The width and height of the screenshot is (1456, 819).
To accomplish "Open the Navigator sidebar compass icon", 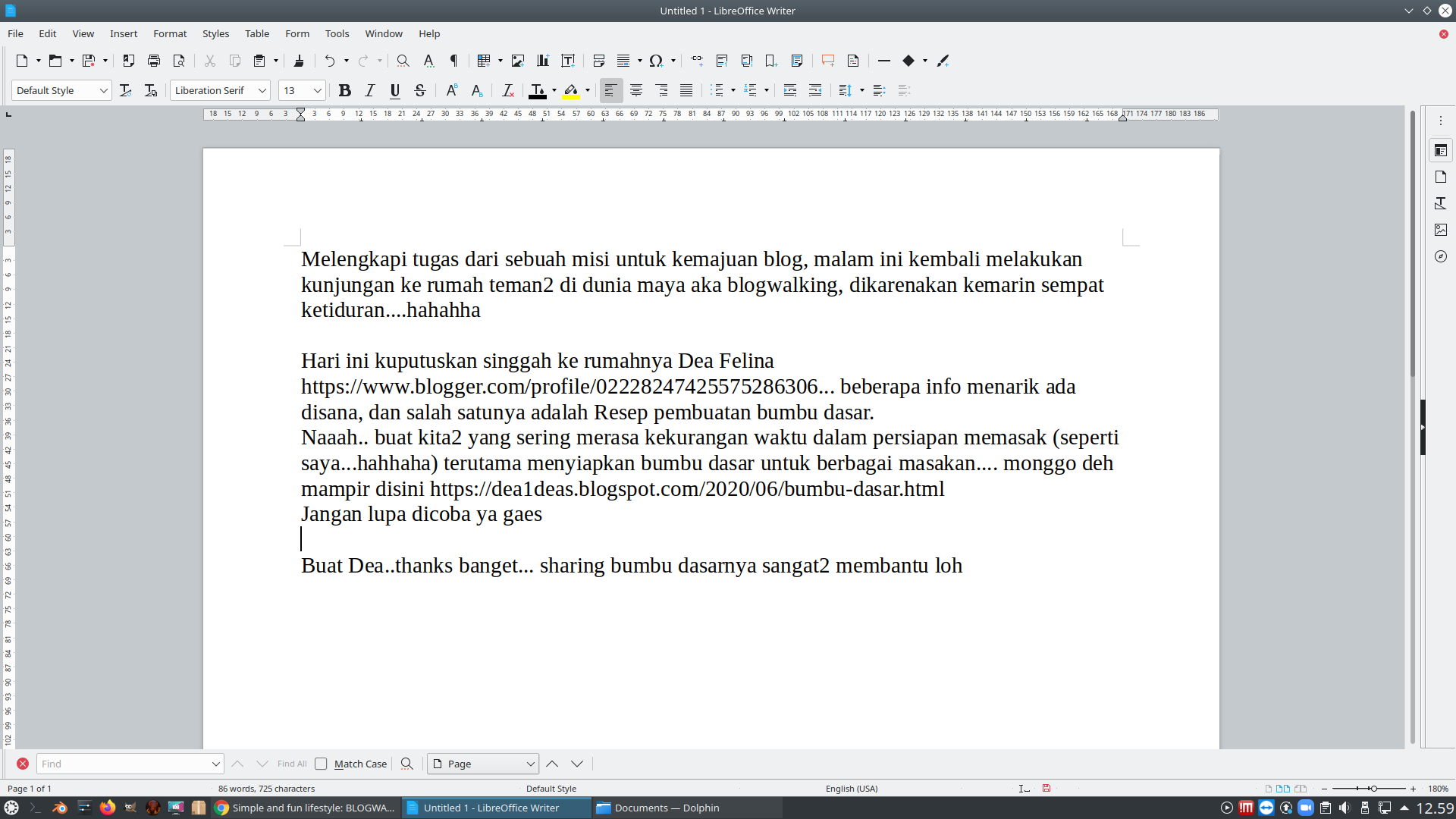I will pos(1441,256).
